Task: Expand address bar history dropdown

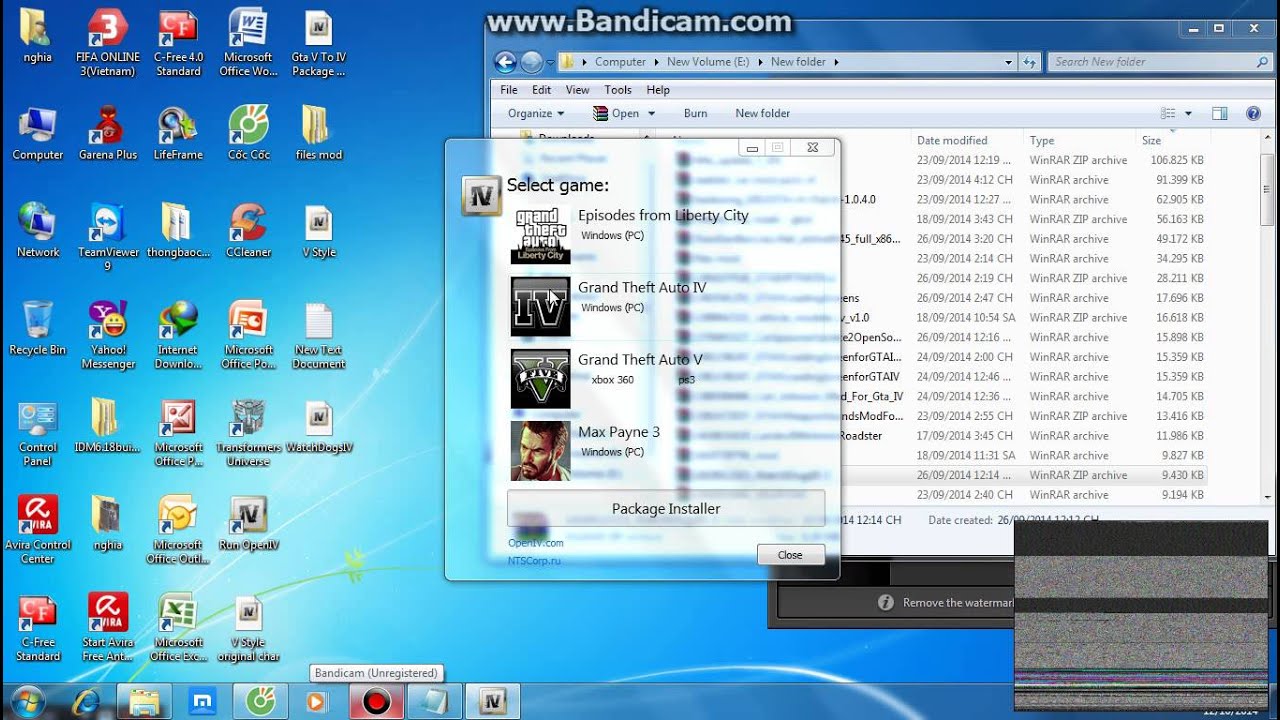Action: (1009, 62)
